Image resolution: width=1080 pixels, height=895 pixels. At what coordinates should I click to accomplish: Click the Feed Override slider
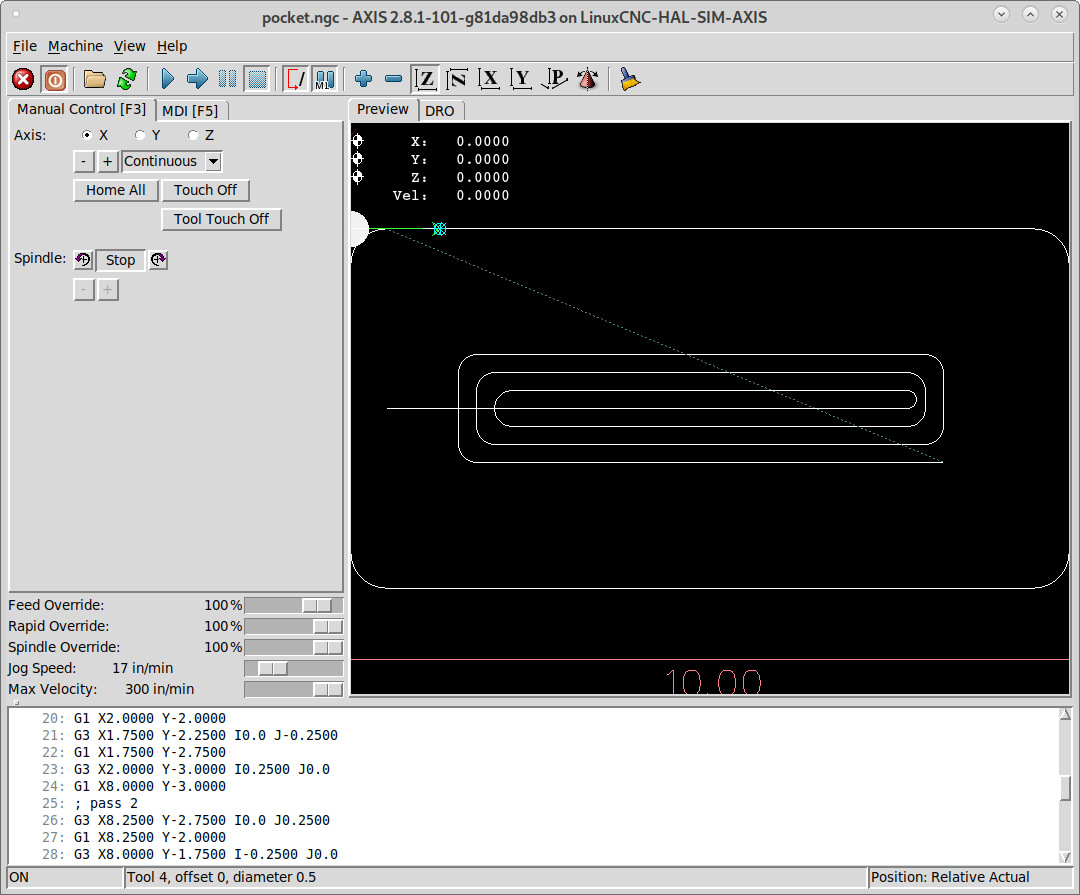pyautogui.click(x=293, y=606)
